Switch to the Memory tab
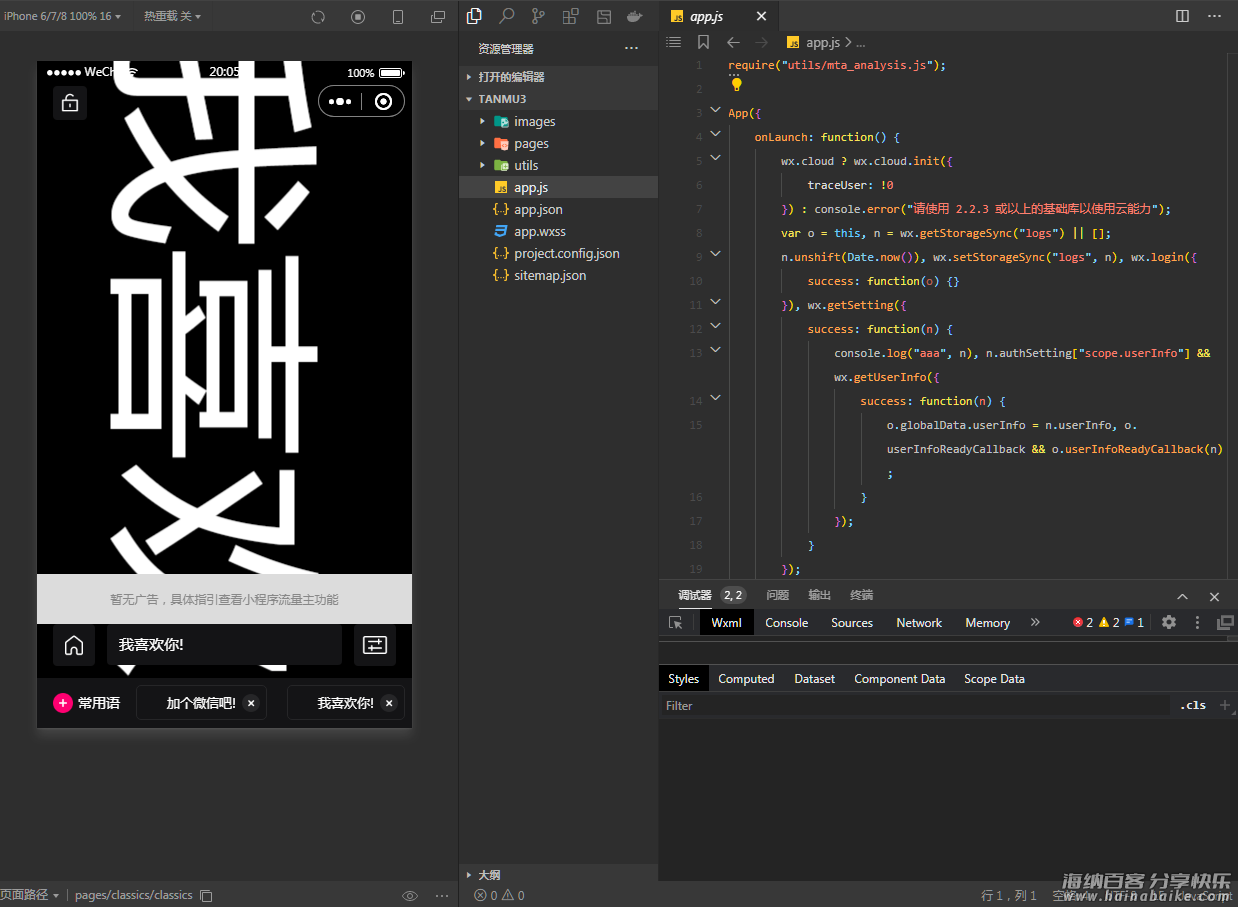Screen dimensions: 1238x907 [987, 622]
